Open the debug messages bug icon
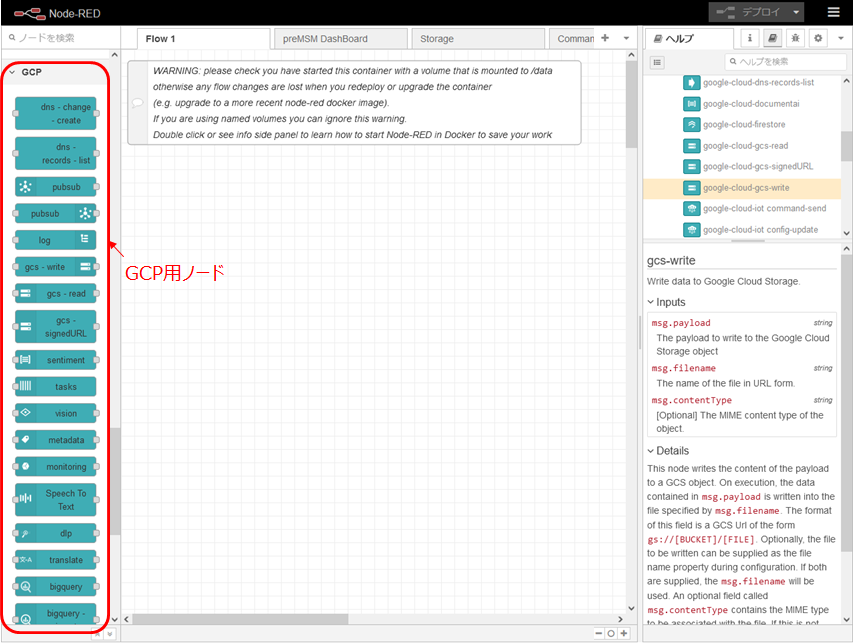This screenshot has height=643, width=853. pyautogui.click(x=795, y=38)
